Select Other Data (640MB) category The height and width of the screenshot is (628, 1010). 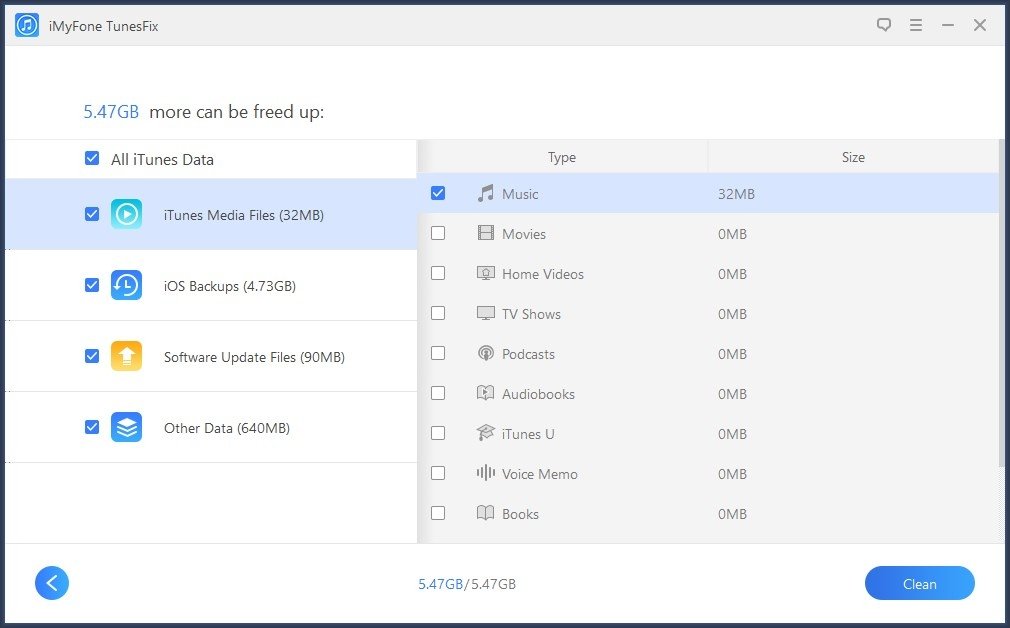tap(211, 427)
